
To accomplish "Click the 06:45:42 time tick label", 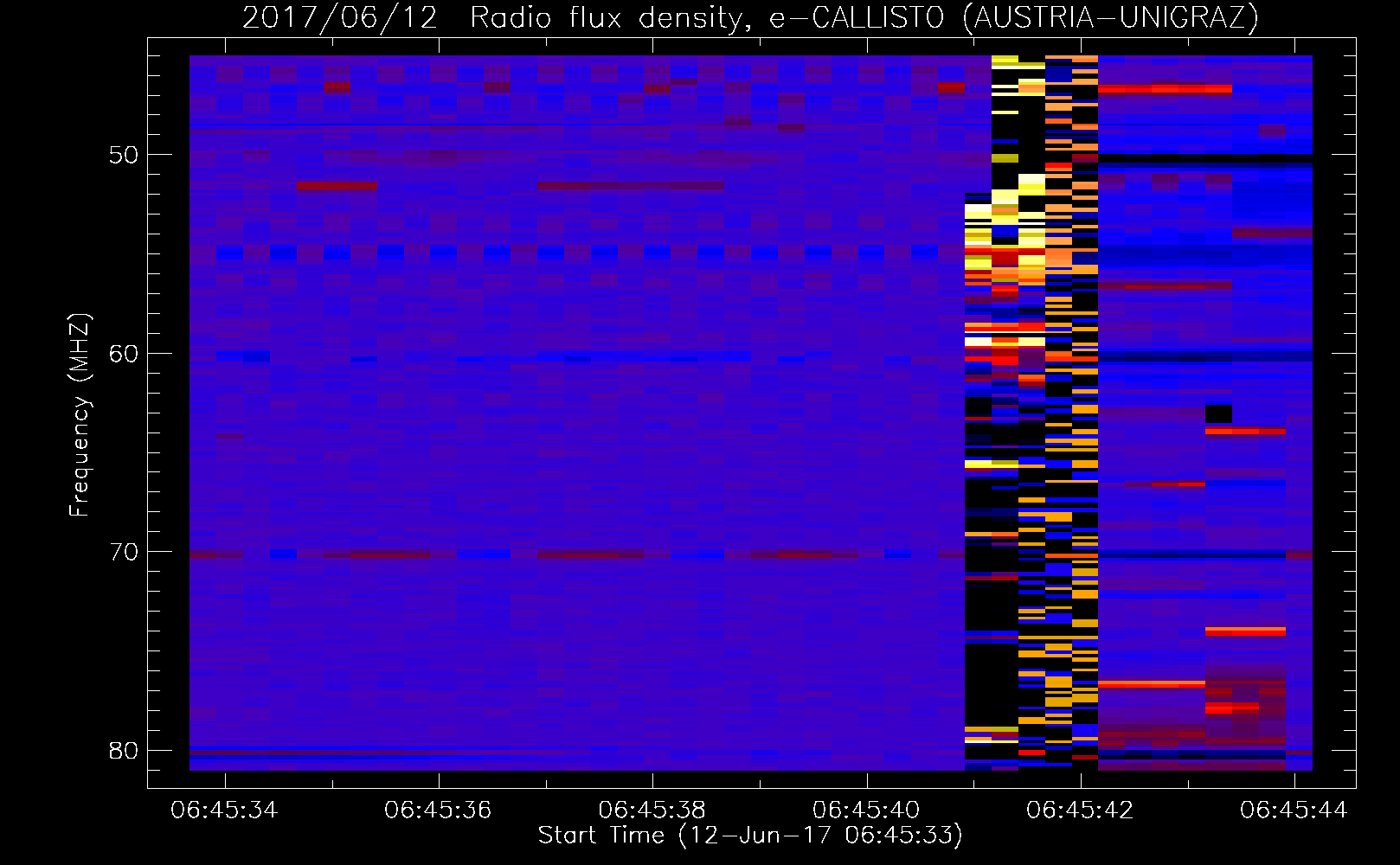I will click(1080, 810).
